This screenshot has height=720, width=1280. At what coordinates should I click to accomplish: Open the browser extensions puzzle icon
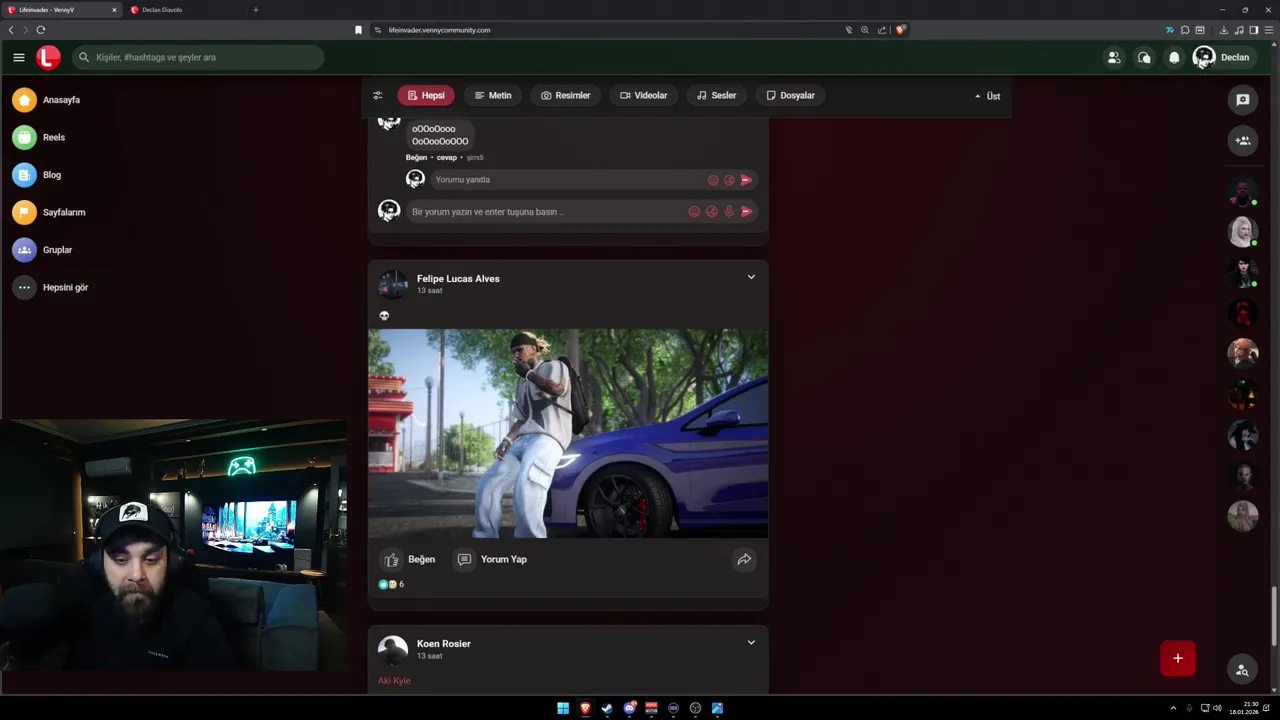(1185, 30)
